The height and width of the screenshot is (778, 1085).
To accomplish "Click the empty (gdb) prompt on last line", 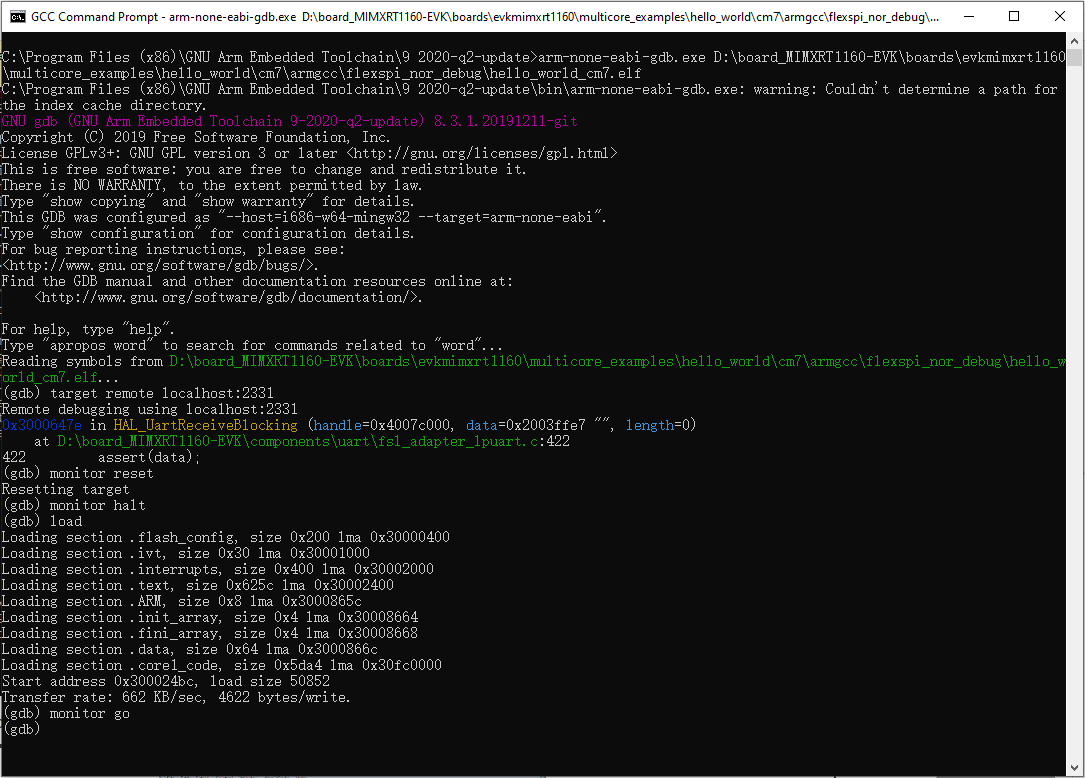I will (21, 729).
